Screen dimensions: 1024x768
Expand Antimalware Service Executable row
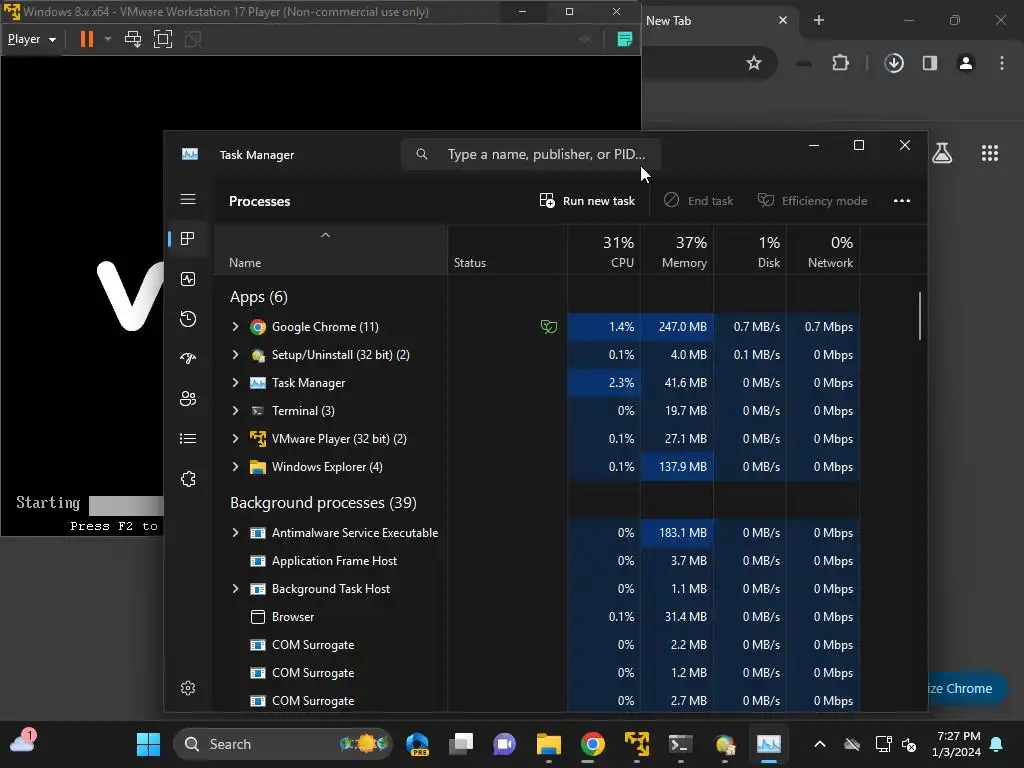point(235,533)
